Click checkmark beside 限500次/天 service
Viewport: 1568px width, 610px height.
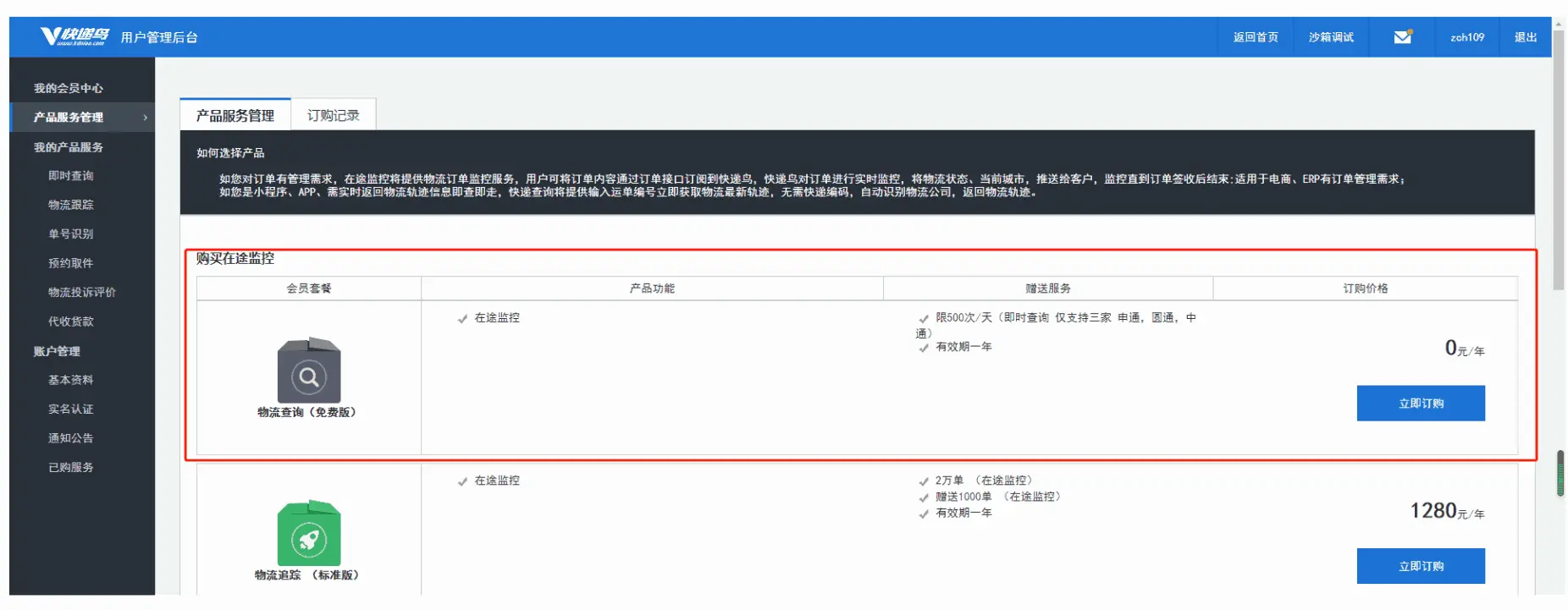click(x=924, y=319)
